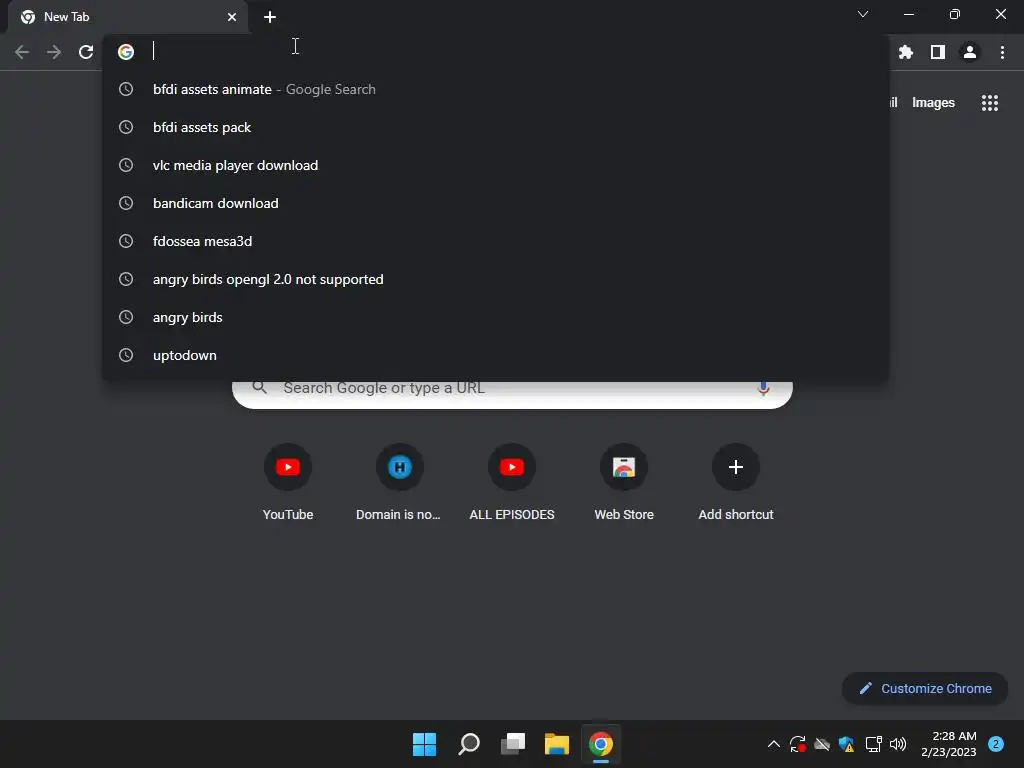
Task: Open taskbar Search
Action: click(469, 744)
